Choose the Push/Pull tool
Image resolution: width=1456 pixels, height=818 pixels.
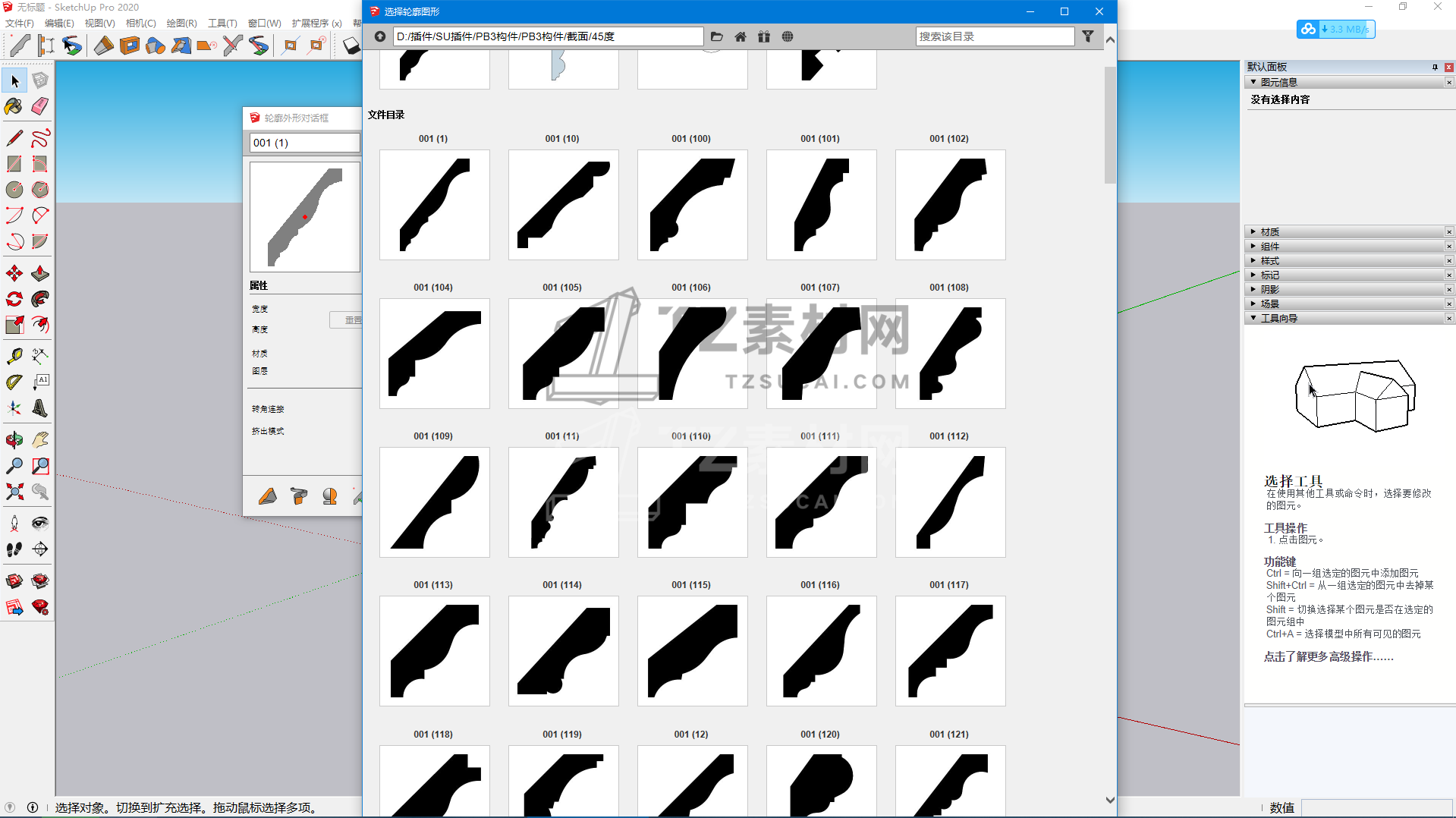pos(40,274)
